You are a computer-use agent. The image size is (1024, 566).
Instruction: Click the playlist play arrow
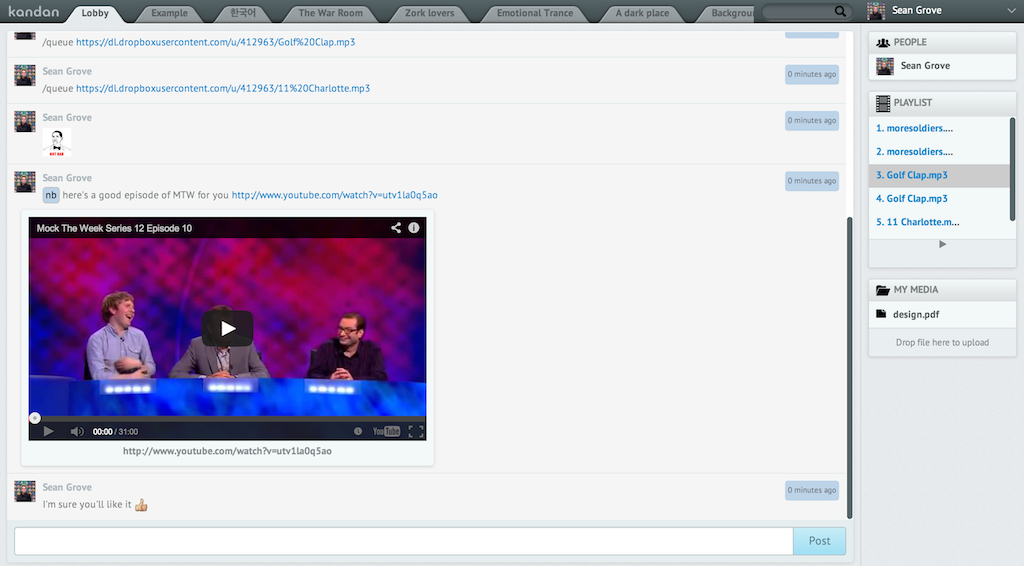pos(942,244)
